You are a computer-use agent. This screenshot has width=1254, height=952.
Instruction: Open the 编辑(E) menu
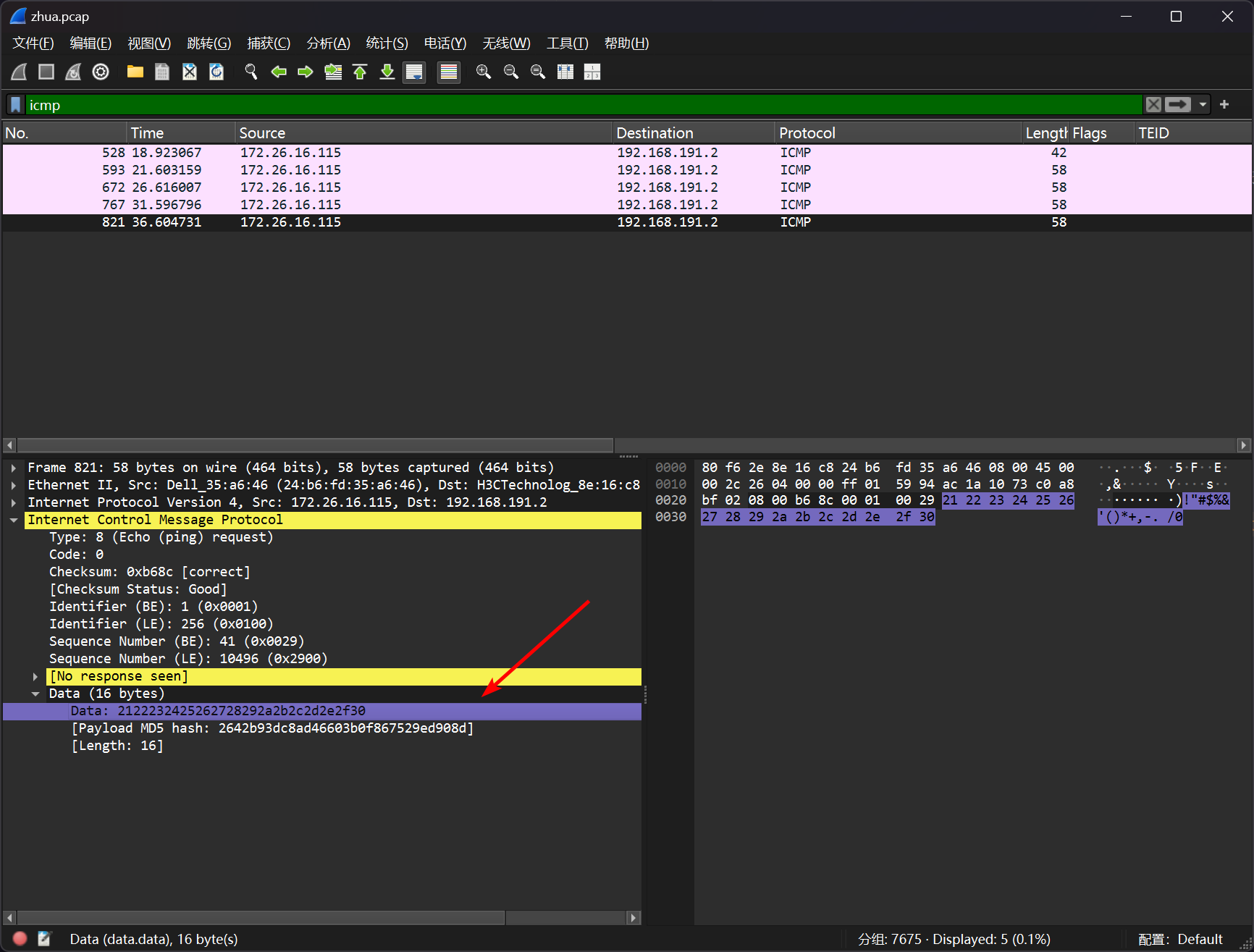pos(91,43)
